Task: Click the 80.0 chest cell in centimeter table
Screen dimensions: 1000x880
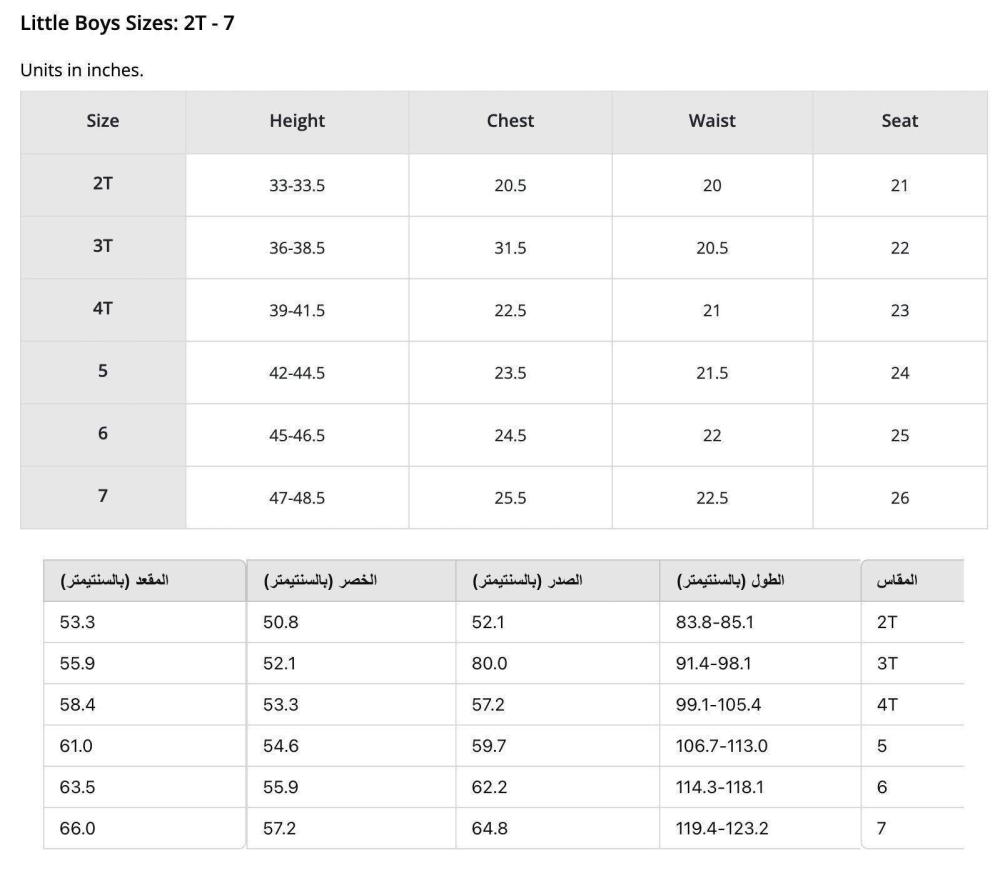Action: click(x=489, y=664)
